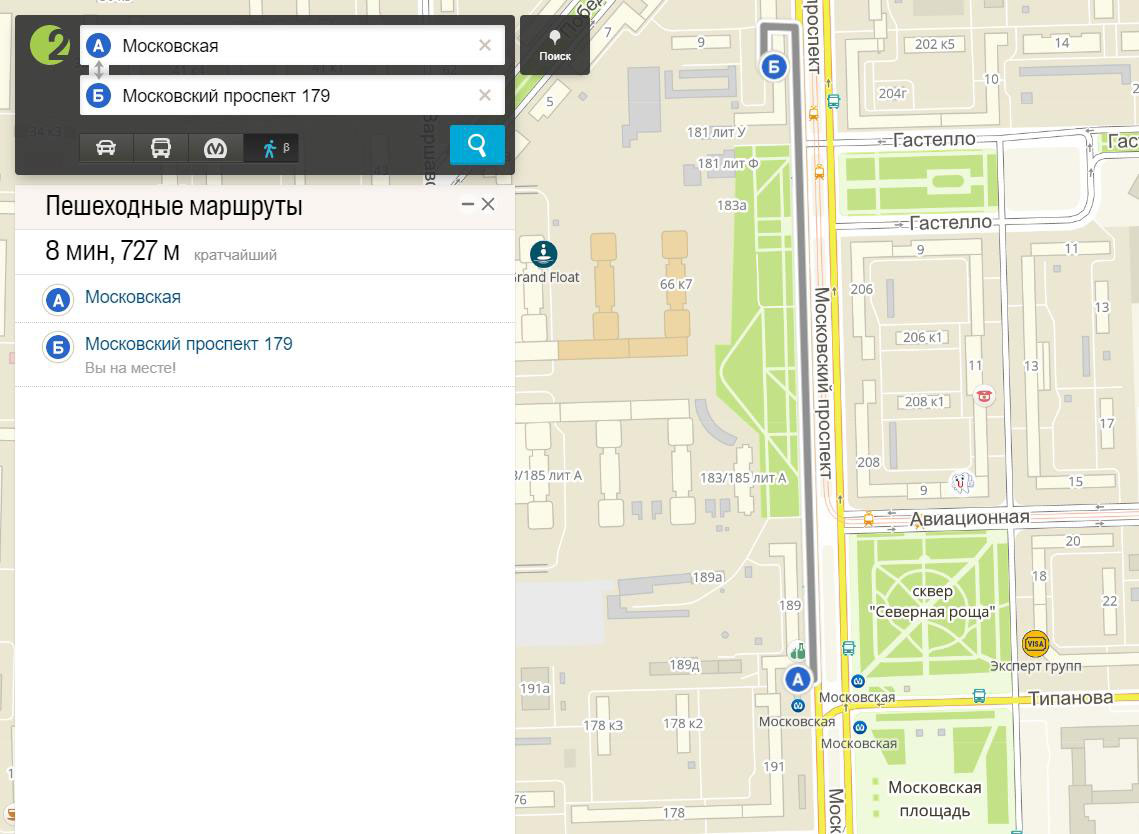Swap start and destination points
The width and height of the screenshot is (1139, 834).
tap(98, 71)
